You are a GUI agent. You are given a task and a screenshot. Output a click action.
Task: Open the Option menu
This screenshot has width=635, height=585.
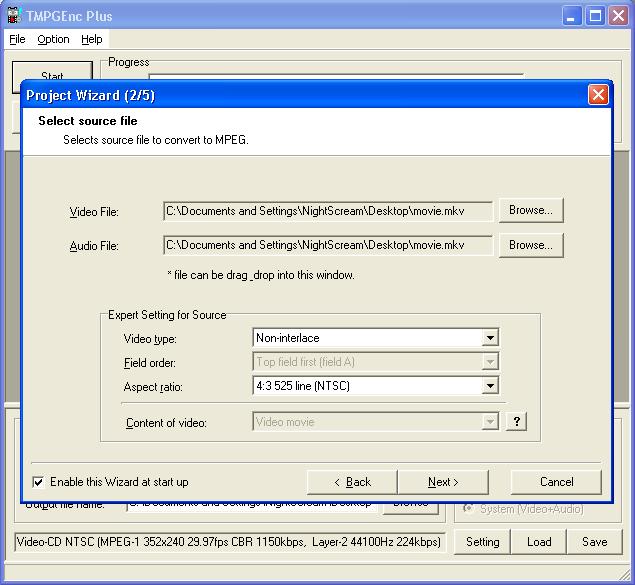pos(53,39)
